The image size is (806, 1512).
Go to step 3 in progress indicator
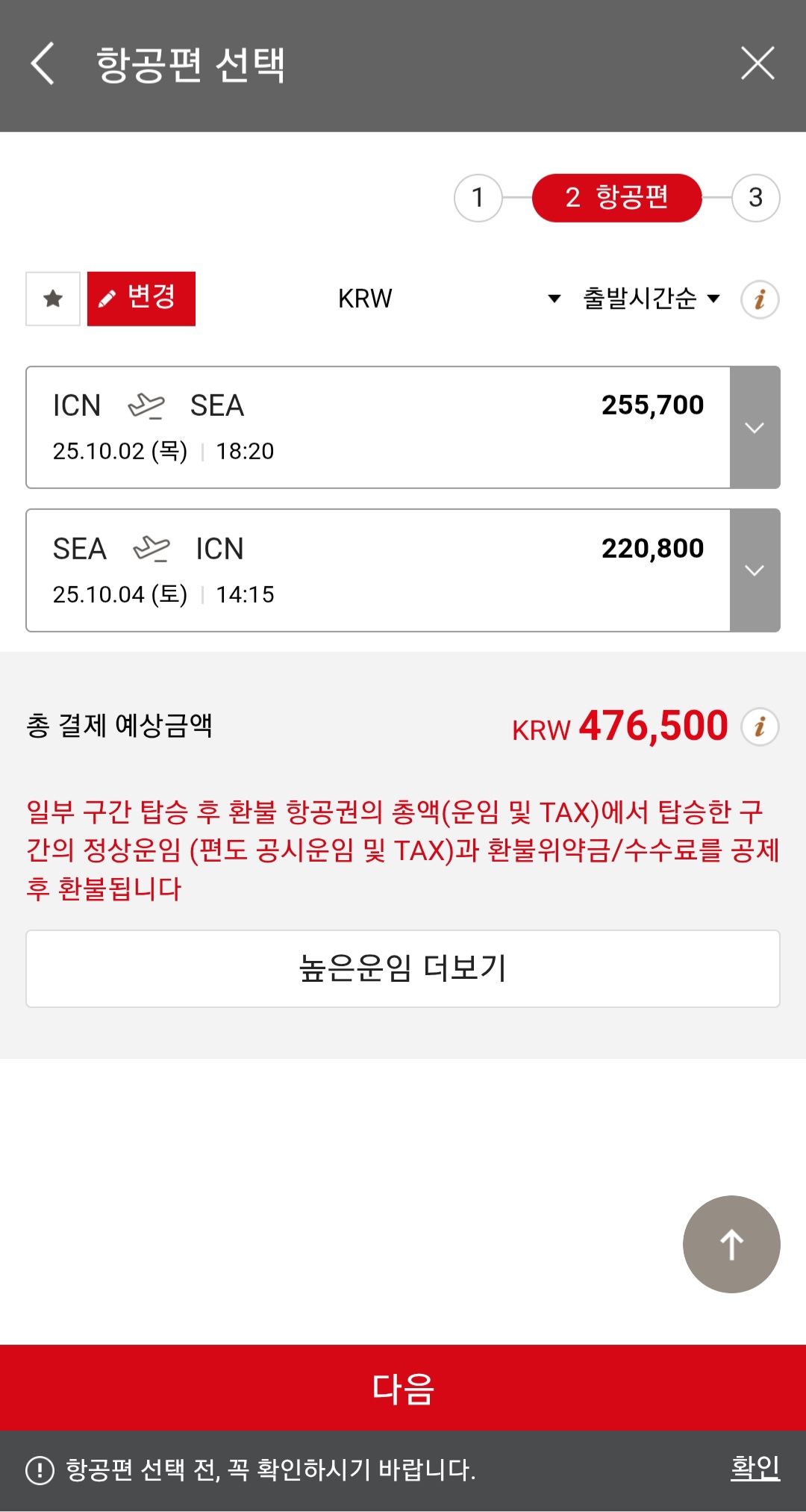coord(755,198)
